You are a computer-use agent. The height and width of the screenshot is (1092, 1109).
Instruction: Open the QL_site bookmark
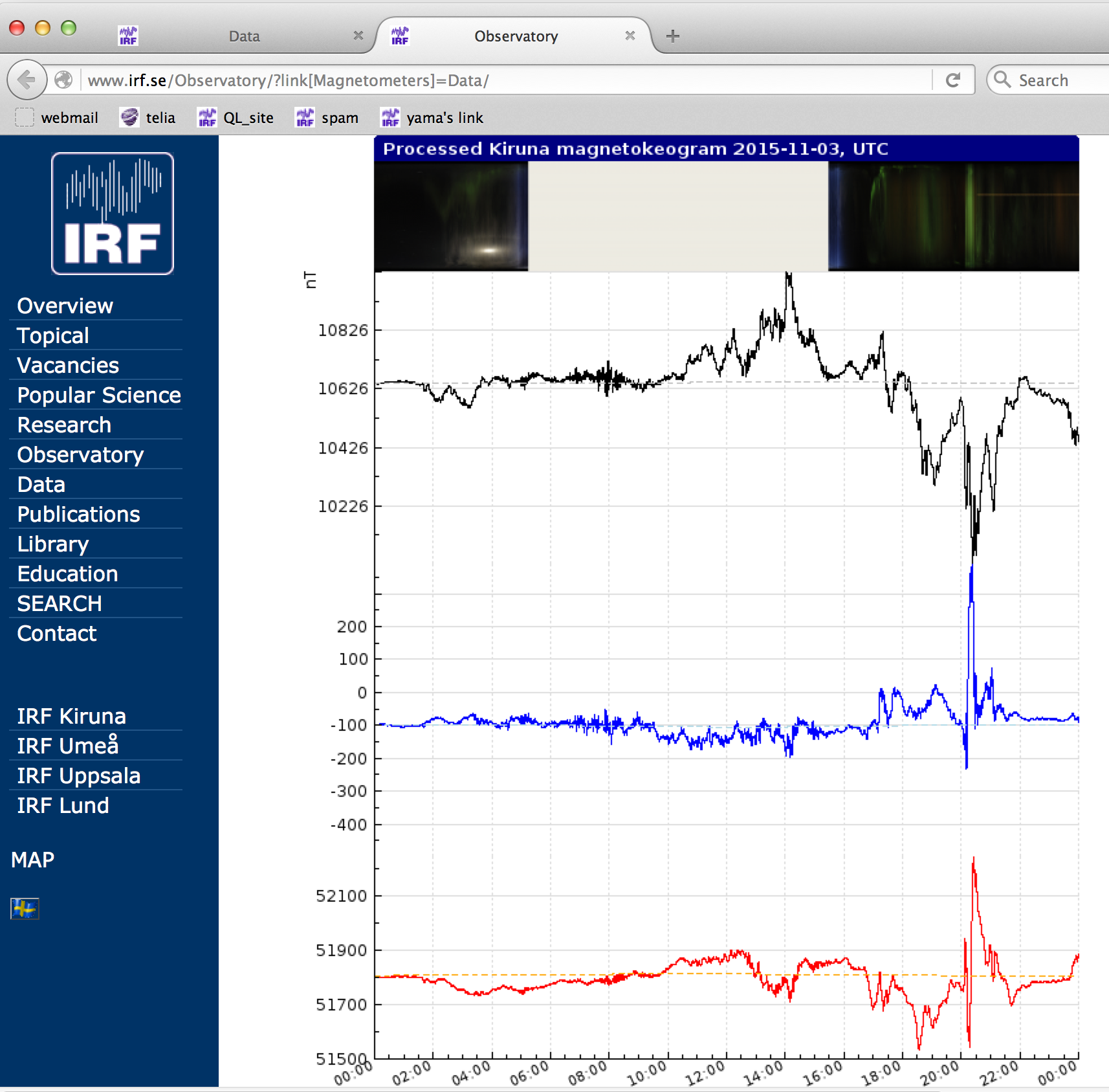pyautogui.click(x=236, y=118)
